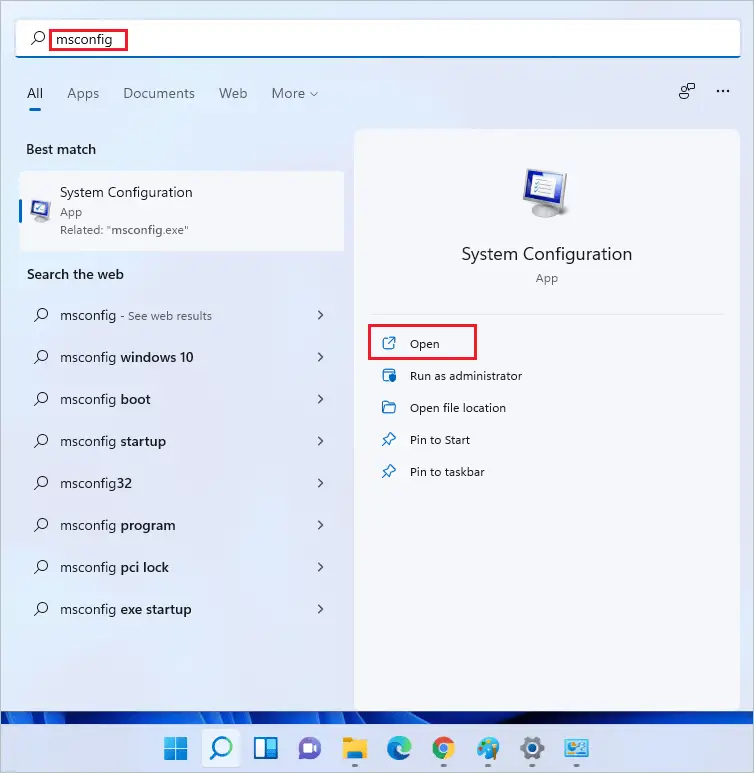Open the Paint app from the taskbar
Image resolution: width=754 pixels, height=773 pixels.
(488, 748)
